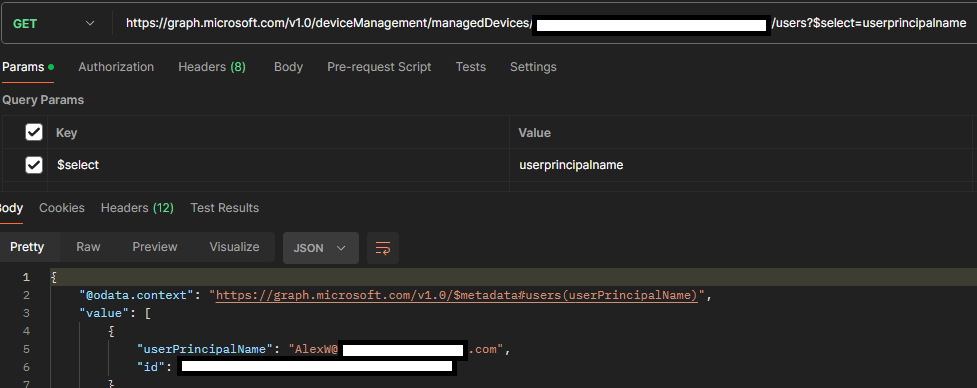Open the GET method dropdown
977x388 pixels.
pos(54,24)
